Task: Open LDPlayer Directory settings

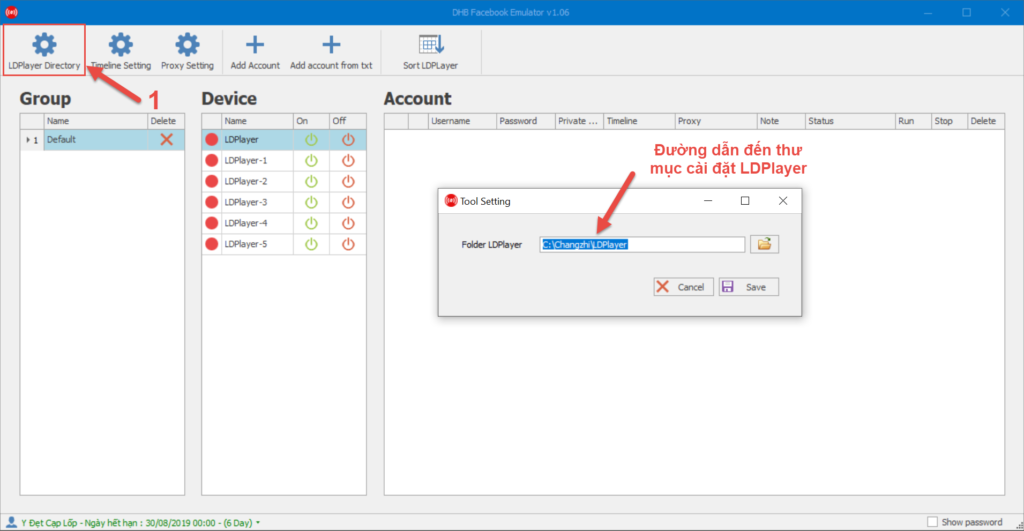Action: tap(44, 50)
